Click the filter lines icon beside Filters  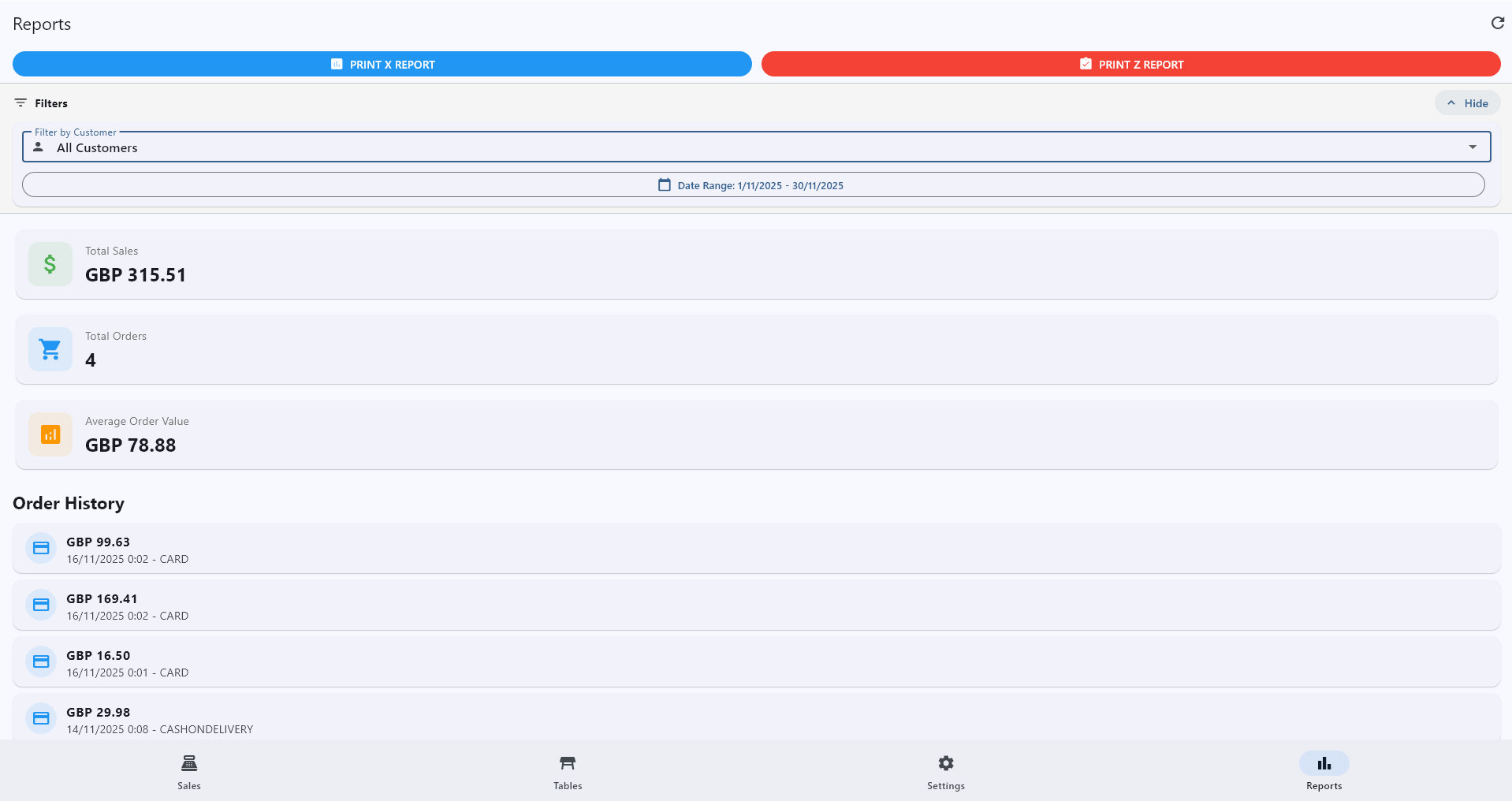pyautogui.click(x=20, y=103)
